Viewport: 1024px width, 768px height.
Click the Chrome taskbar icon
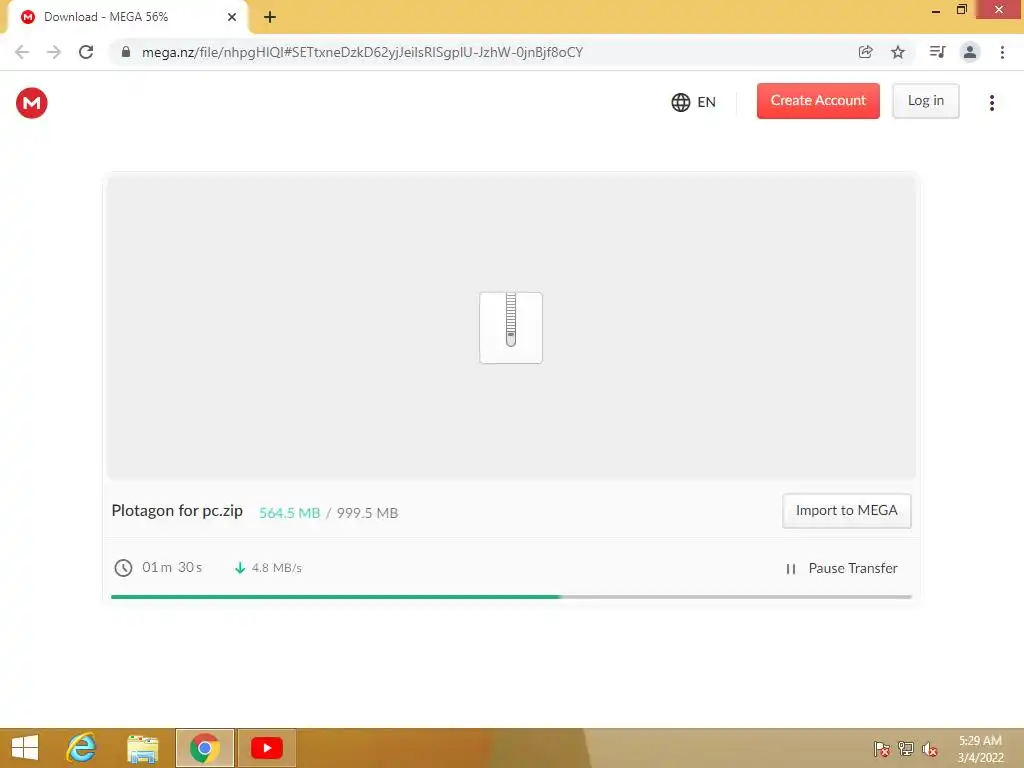point(204,748)
